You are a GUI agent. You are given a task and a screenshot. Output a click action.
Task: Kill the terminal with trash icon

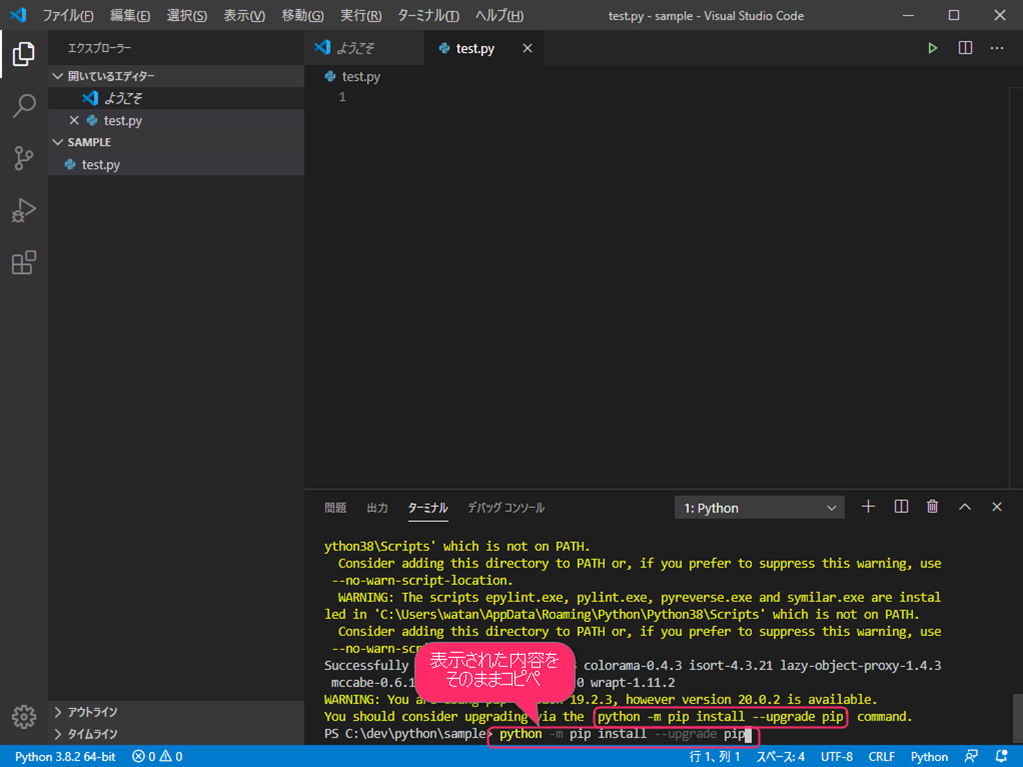[x=932, y=507]
